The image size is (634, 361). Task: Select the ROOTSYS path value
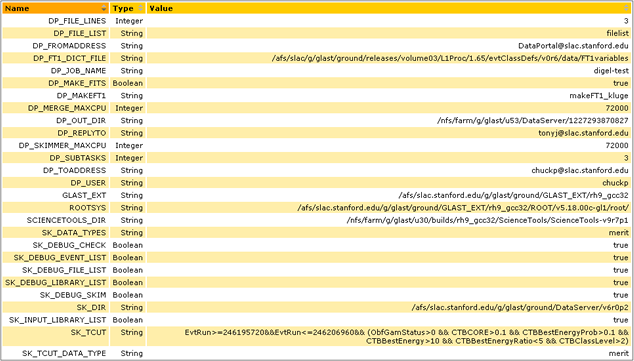463,208
